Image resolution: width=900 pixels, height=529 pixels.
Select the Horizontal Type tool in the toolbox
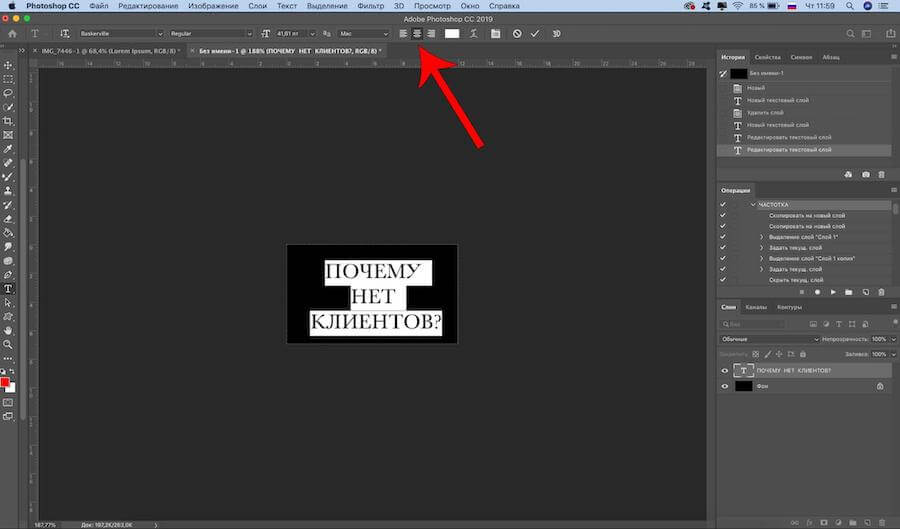tap(8, 288)
